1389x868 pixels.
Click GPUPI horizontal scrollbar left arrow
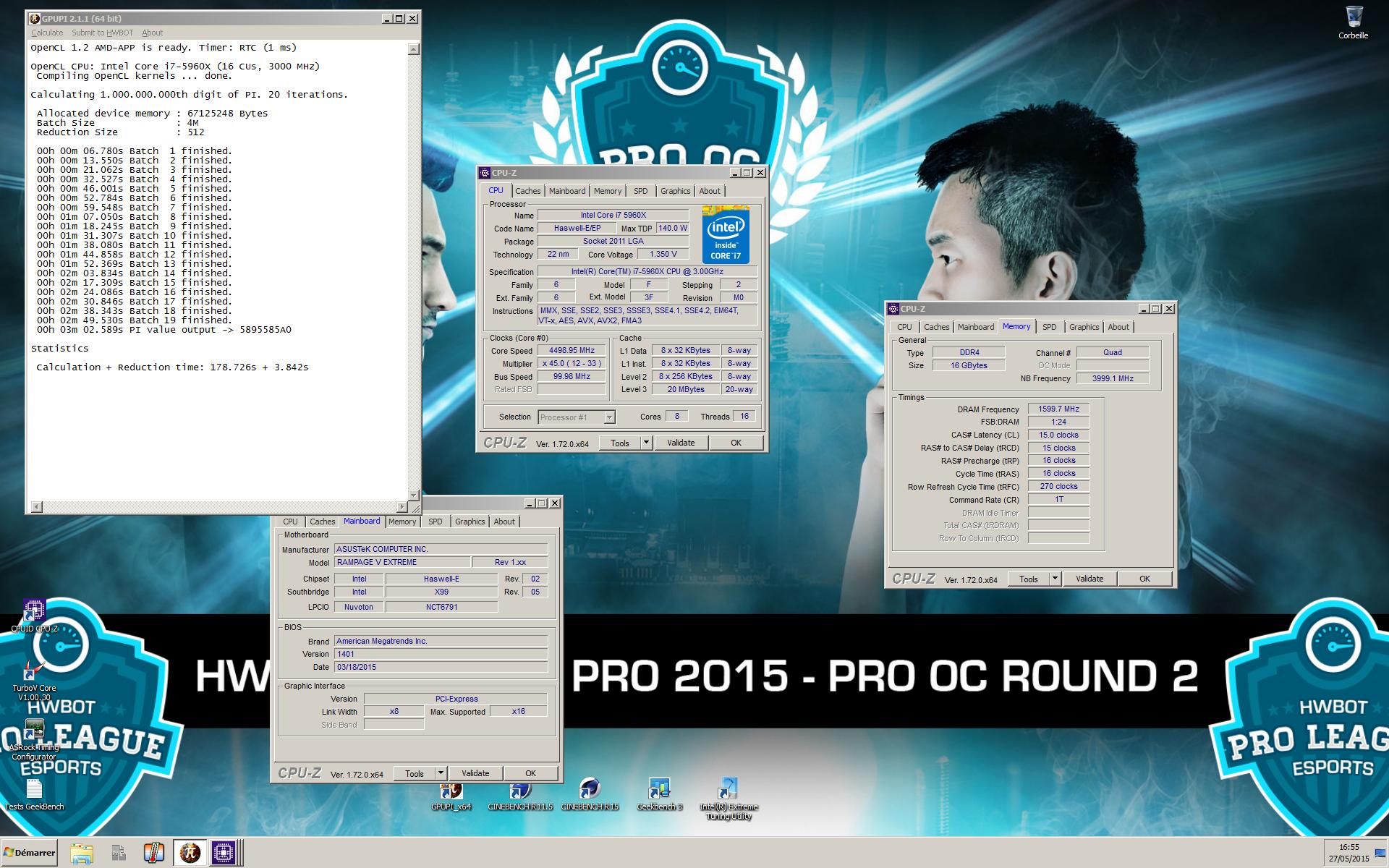tap(37, 506)
